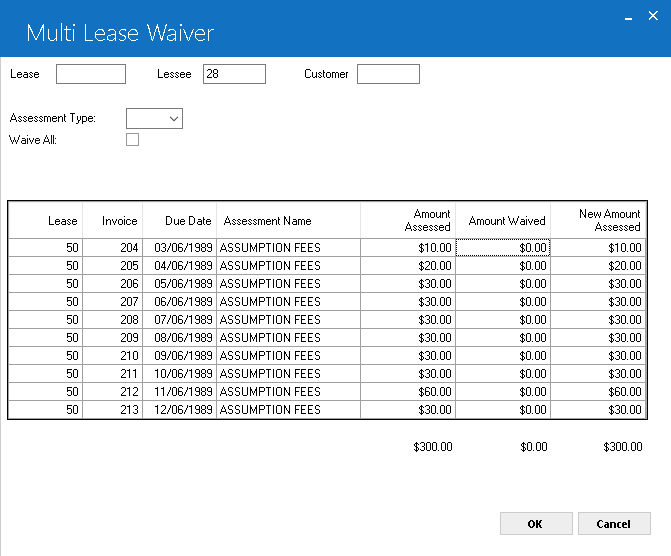Click the New Amount Assessed column header
Viewport: 671px width, 556px height.
[598, 220]
